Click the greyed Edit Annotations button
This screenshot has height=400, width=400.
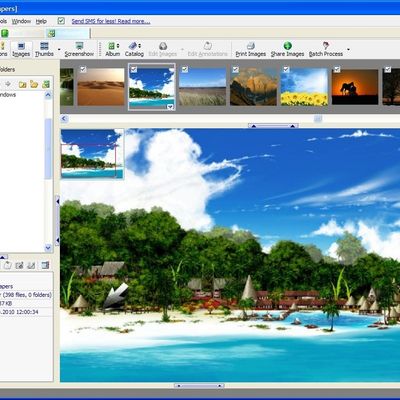coord(207,49)
